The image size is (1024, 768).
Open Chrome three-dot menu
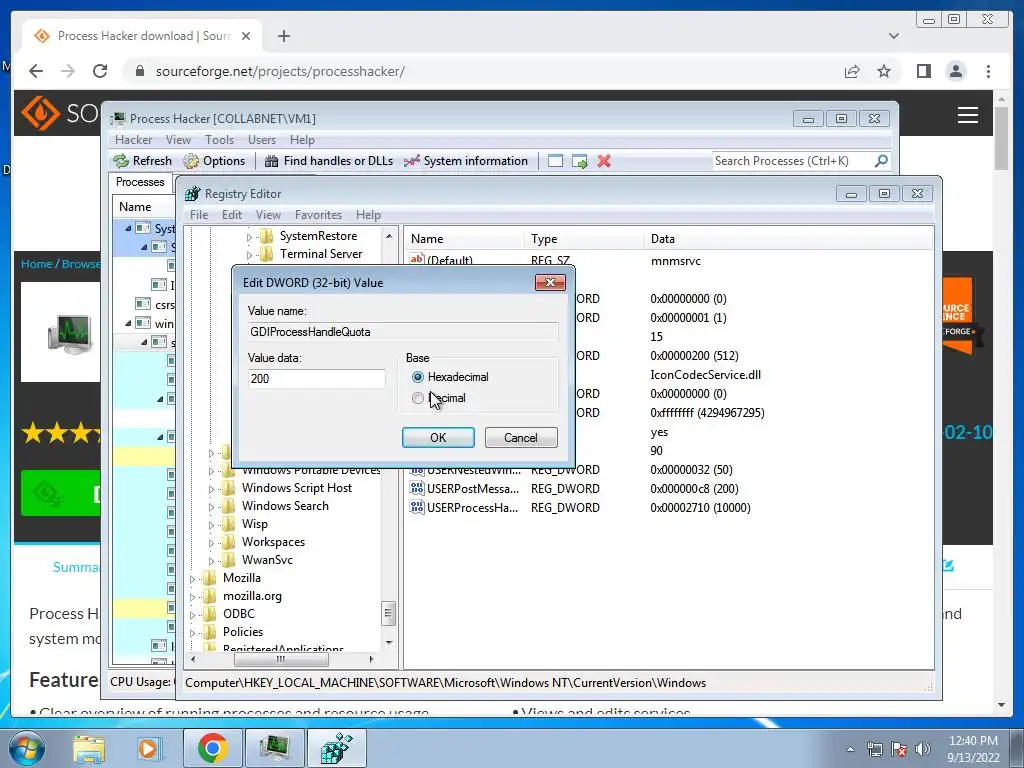(x=988, y=71)
